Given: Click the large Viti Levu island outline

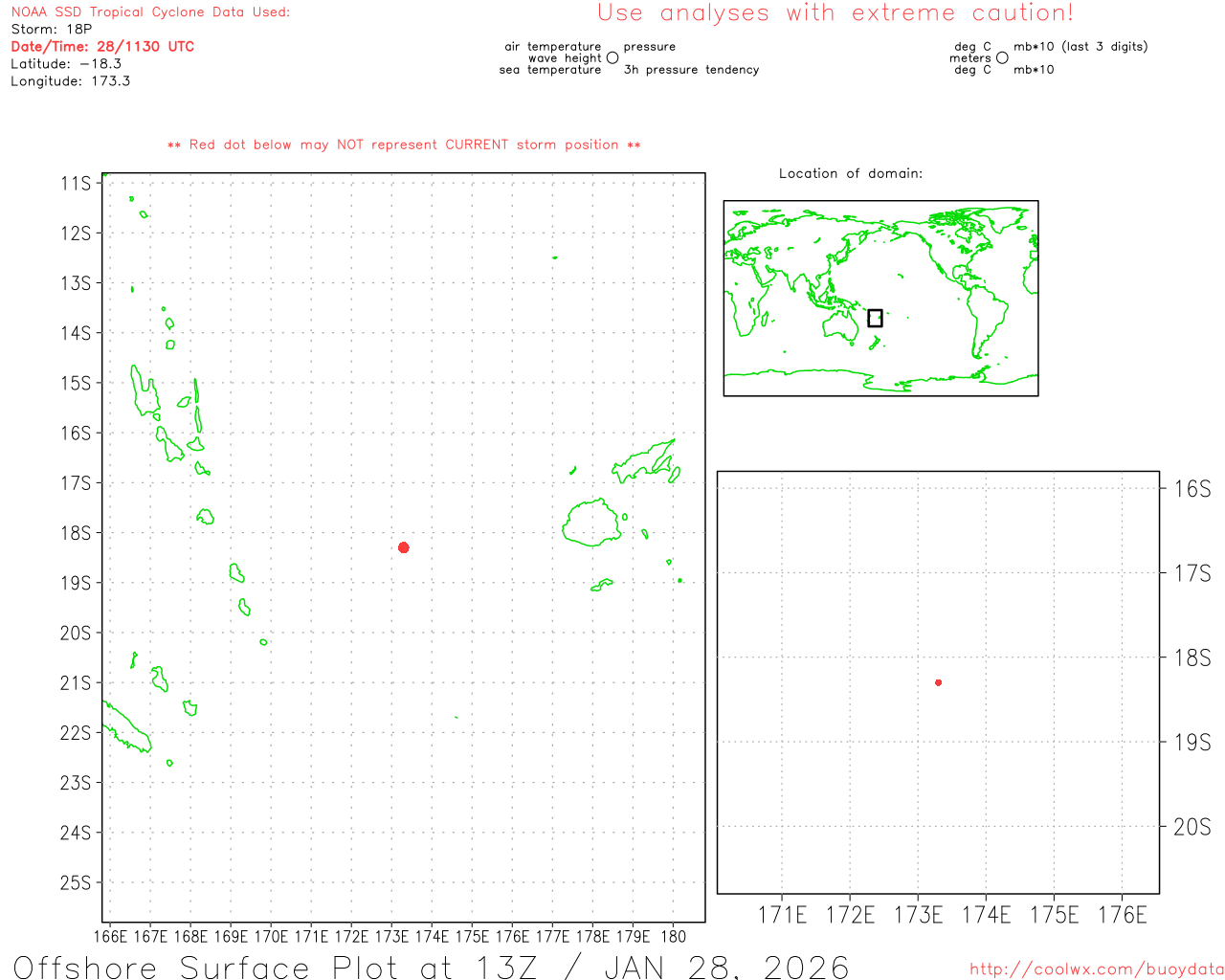Looking at the screenshot, I should 591,523.
